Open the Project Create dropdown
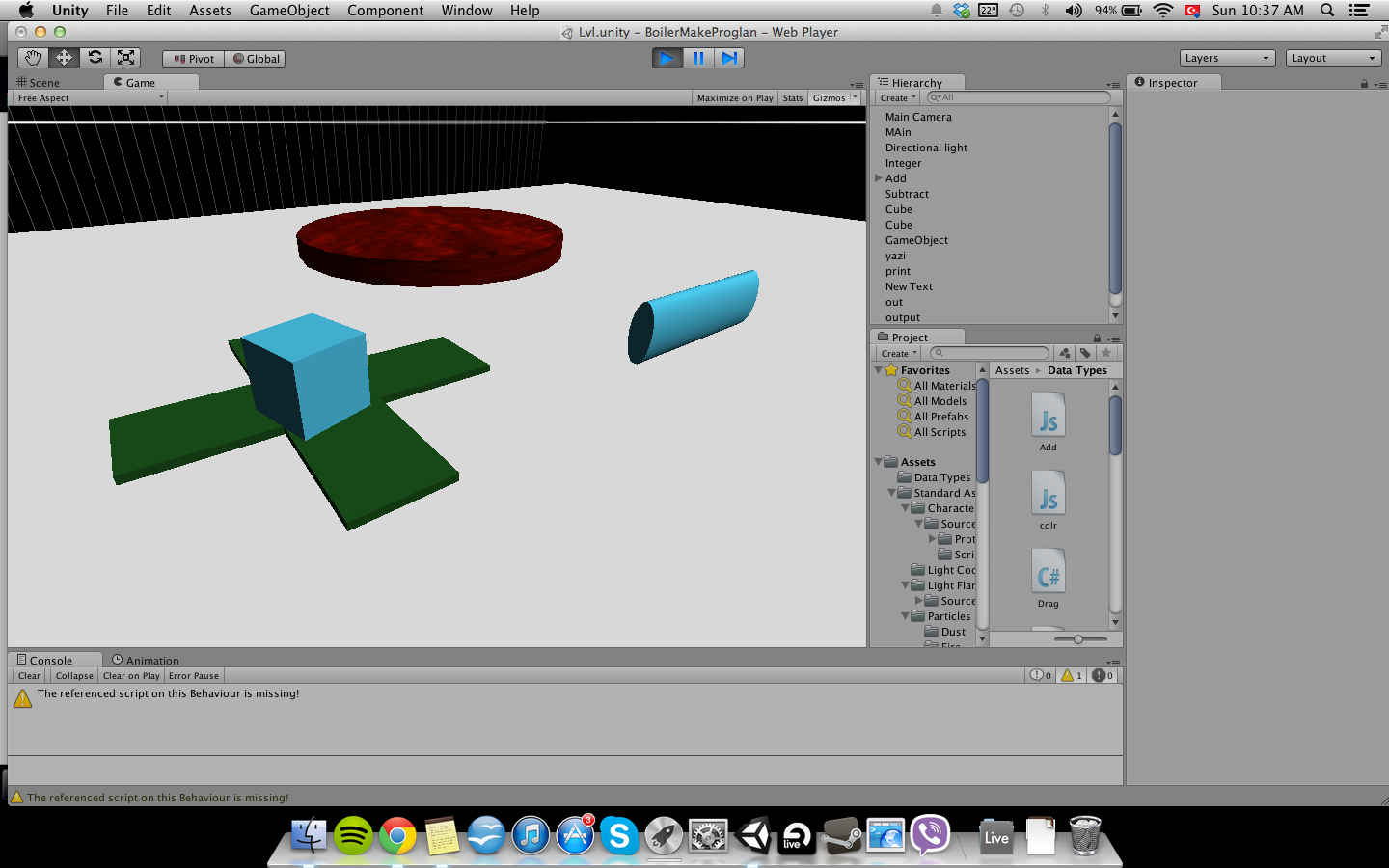Screen dimensions: 1389x868 (x=899, y=354)
